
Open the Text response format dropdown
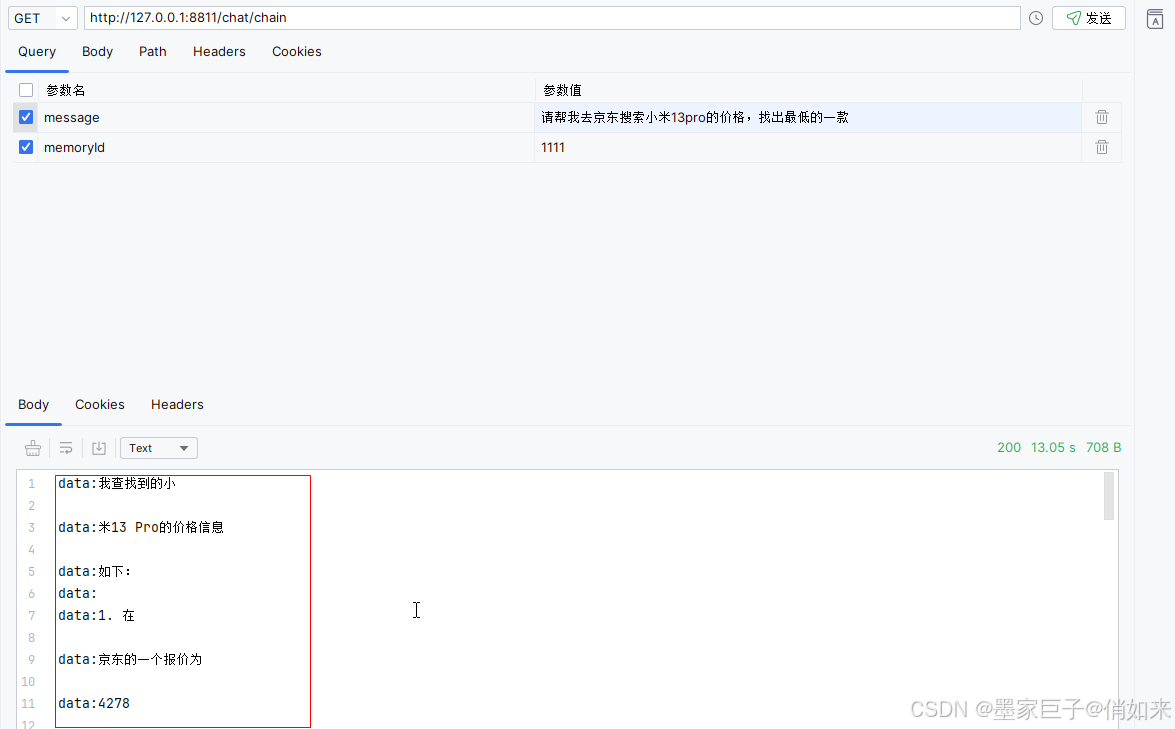[x=159, y=448]
